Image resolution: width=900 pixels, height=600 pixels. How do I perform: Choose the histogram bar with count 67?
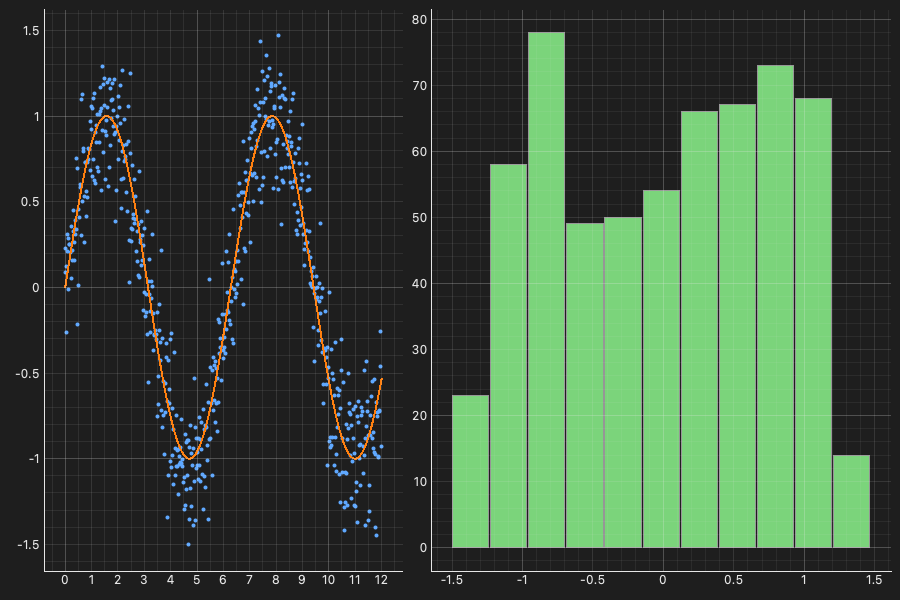pos(737,326)
